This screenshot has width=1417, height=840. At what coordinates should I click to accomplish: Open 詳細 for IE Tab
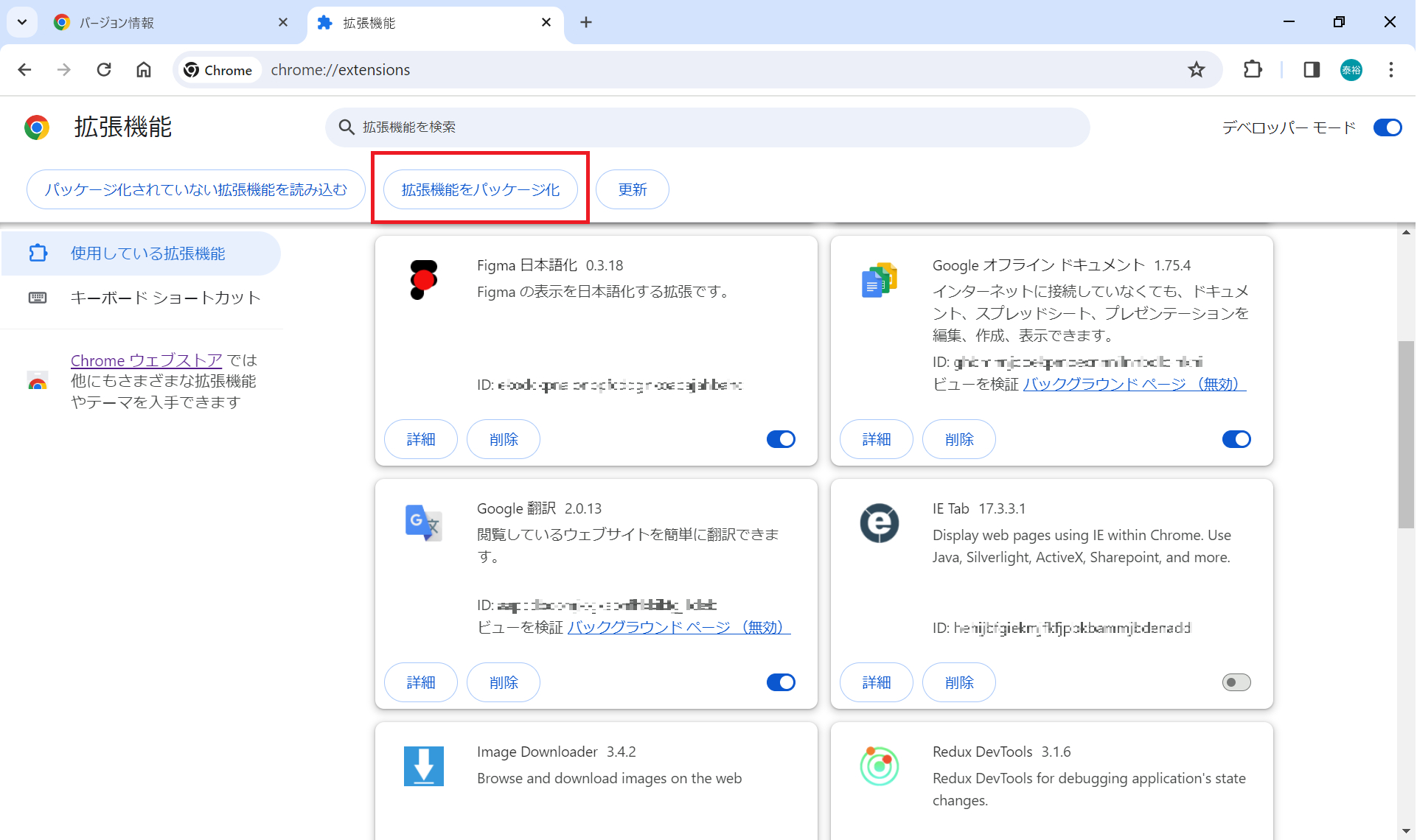[877, 682]
